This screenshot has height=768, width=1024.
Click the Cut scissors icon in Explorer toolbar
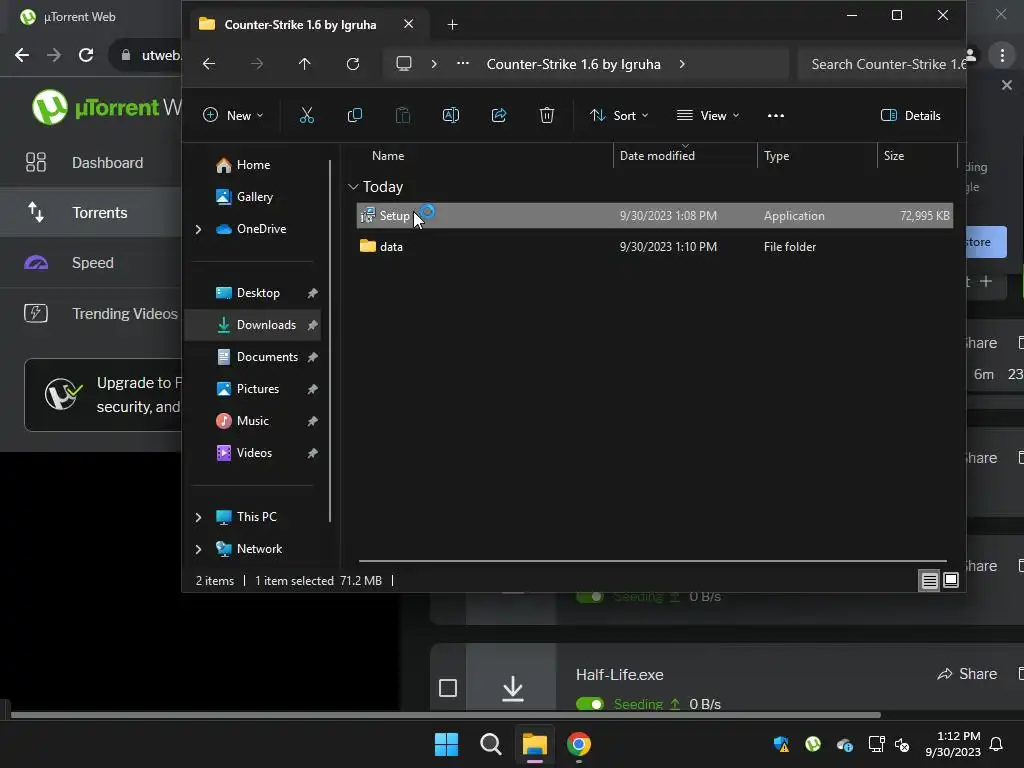[x=306, y=116]
